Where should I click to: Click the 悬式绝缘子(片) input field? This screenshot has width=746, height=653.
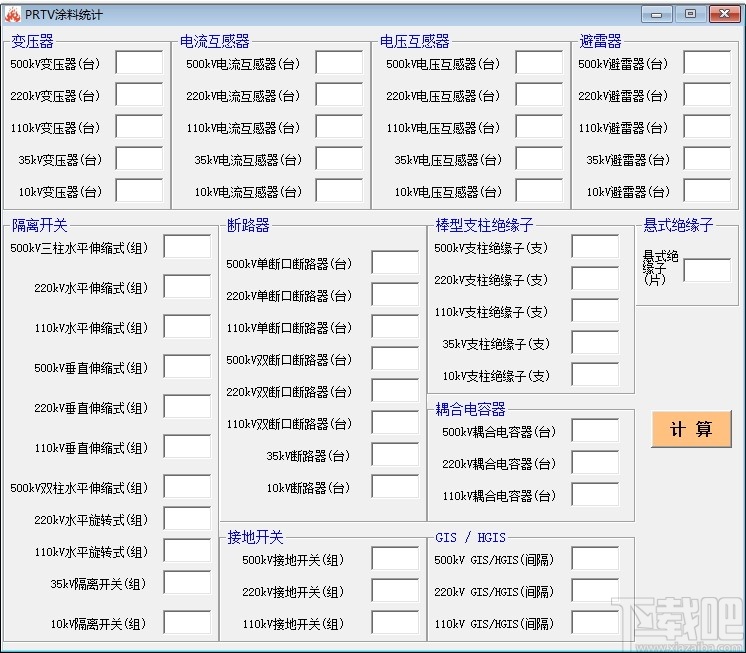point(707,271)
